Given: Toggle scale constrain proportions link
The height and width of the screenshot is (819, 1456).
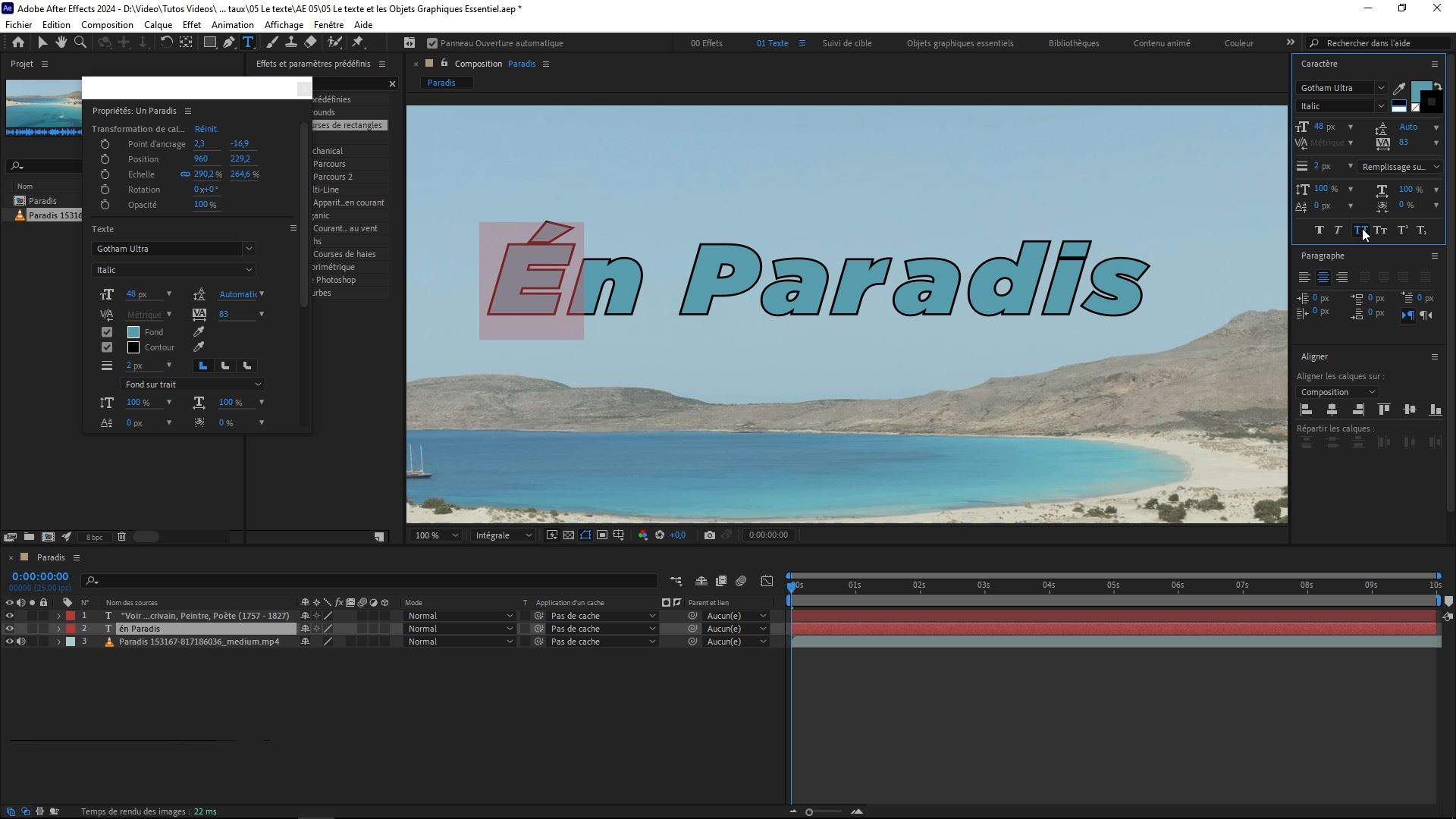Looking at the screenshot, I should [x=185, y=174].
